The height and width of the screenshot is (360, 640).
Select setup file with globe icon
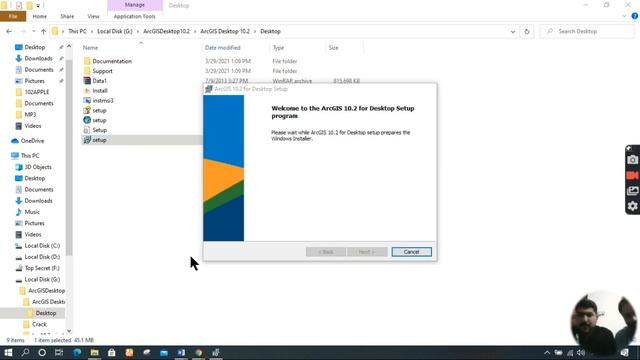coord(99,120)
